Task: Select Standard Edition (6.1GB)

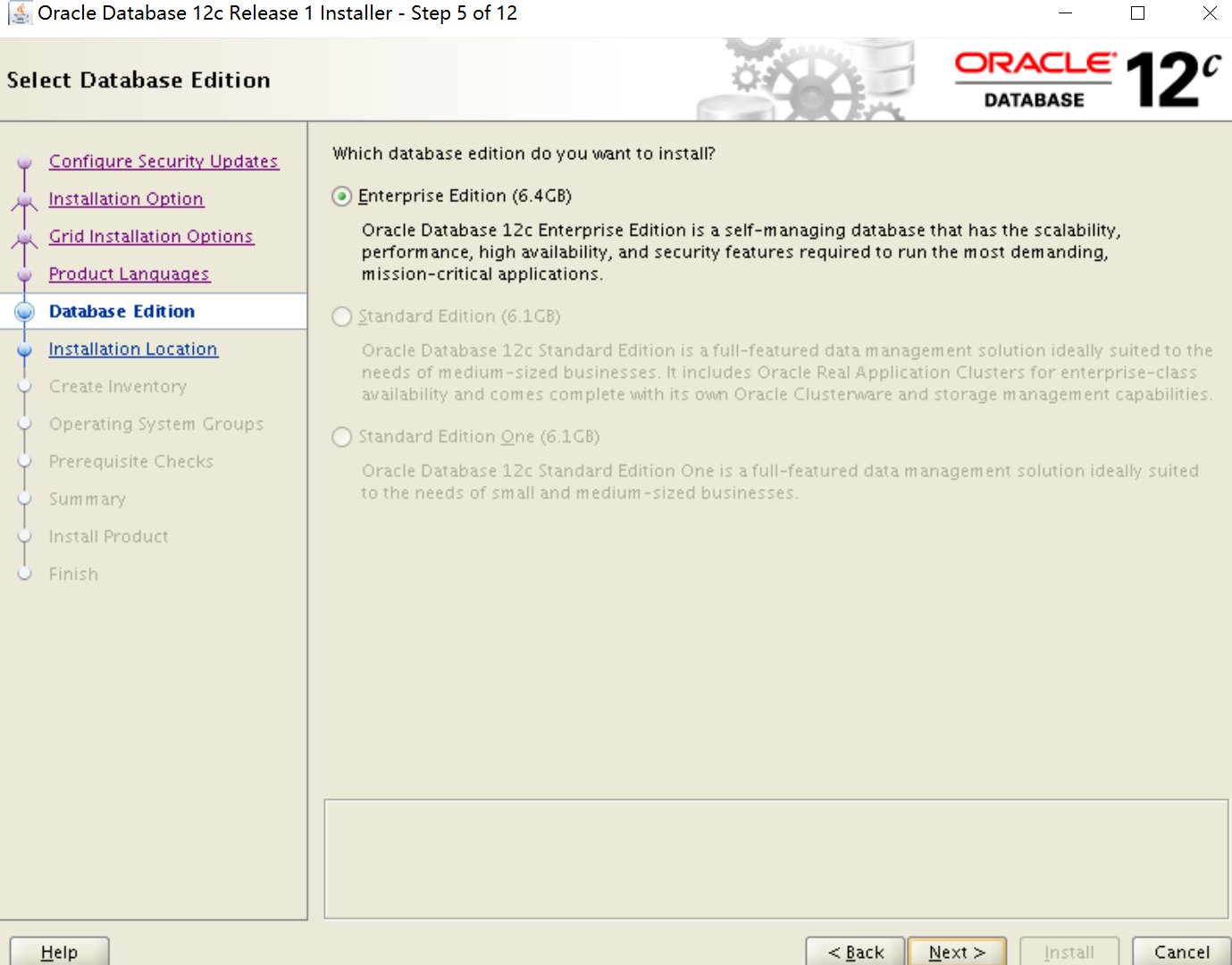Action: click(341, 316)
